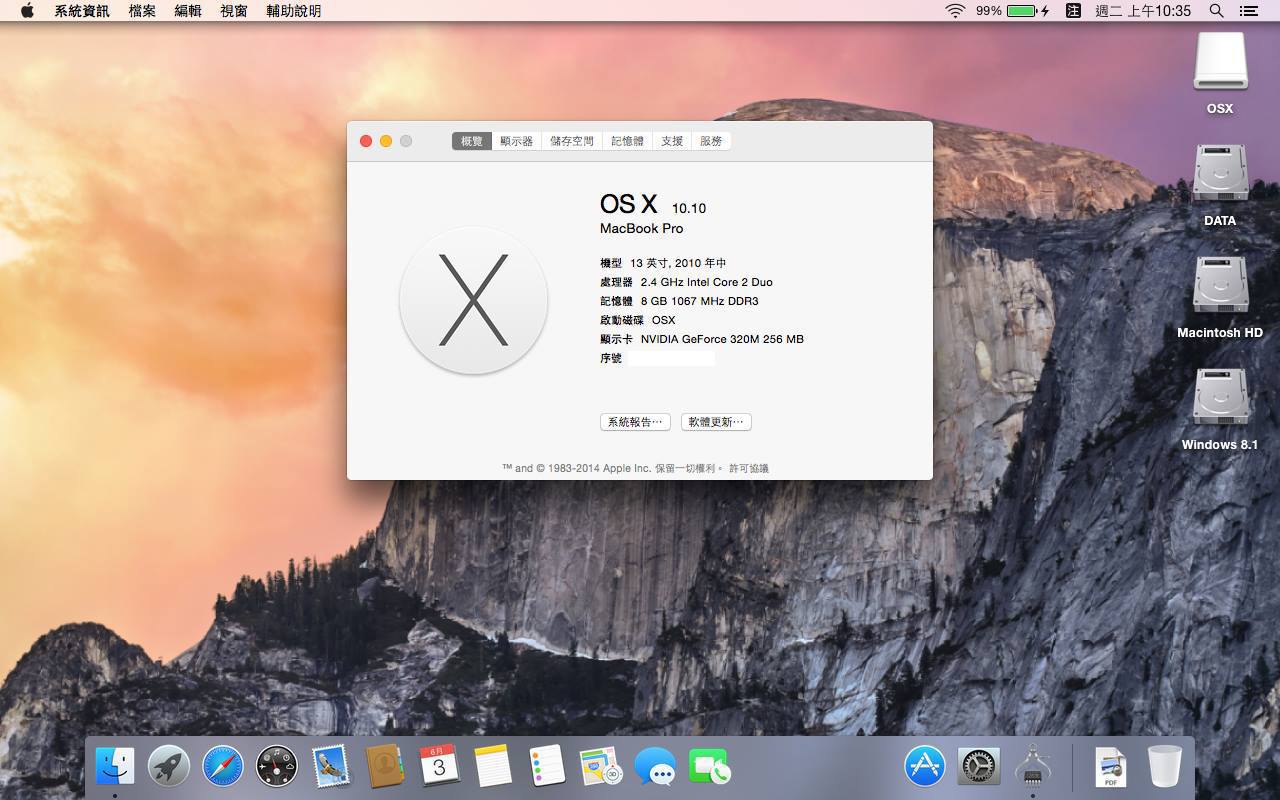This screenshot has height=800, width=1280.
Task: Open the 輔助說明 menu
Action: (x=294, y=11)
